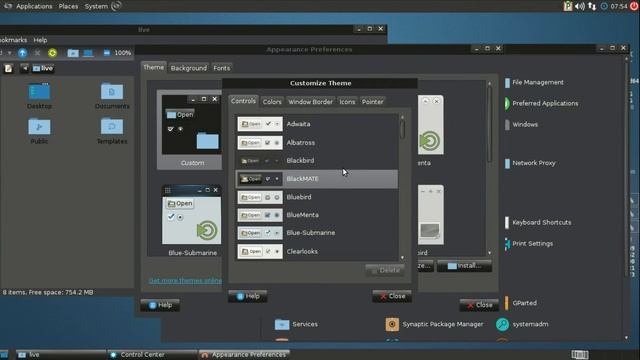Click the Delete button in Customize Theme
Screen dimensions: 640x360
pos(385,270)
